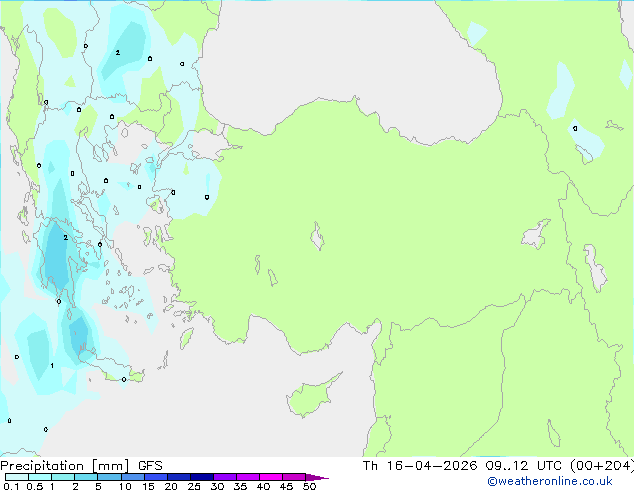Viewport: 634px width, 490px height.
Task: Click the weatheronline.co.uk copyright link
Action: coord(550,481)
